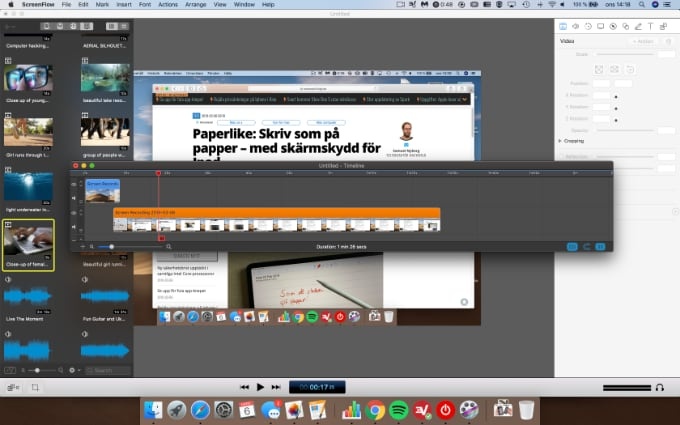Image resolution: width=680 pixels, height=425 pixels.
Task: Open the Video Motion inspector tab
Action: pyautogui.click(x=588, y=26)
